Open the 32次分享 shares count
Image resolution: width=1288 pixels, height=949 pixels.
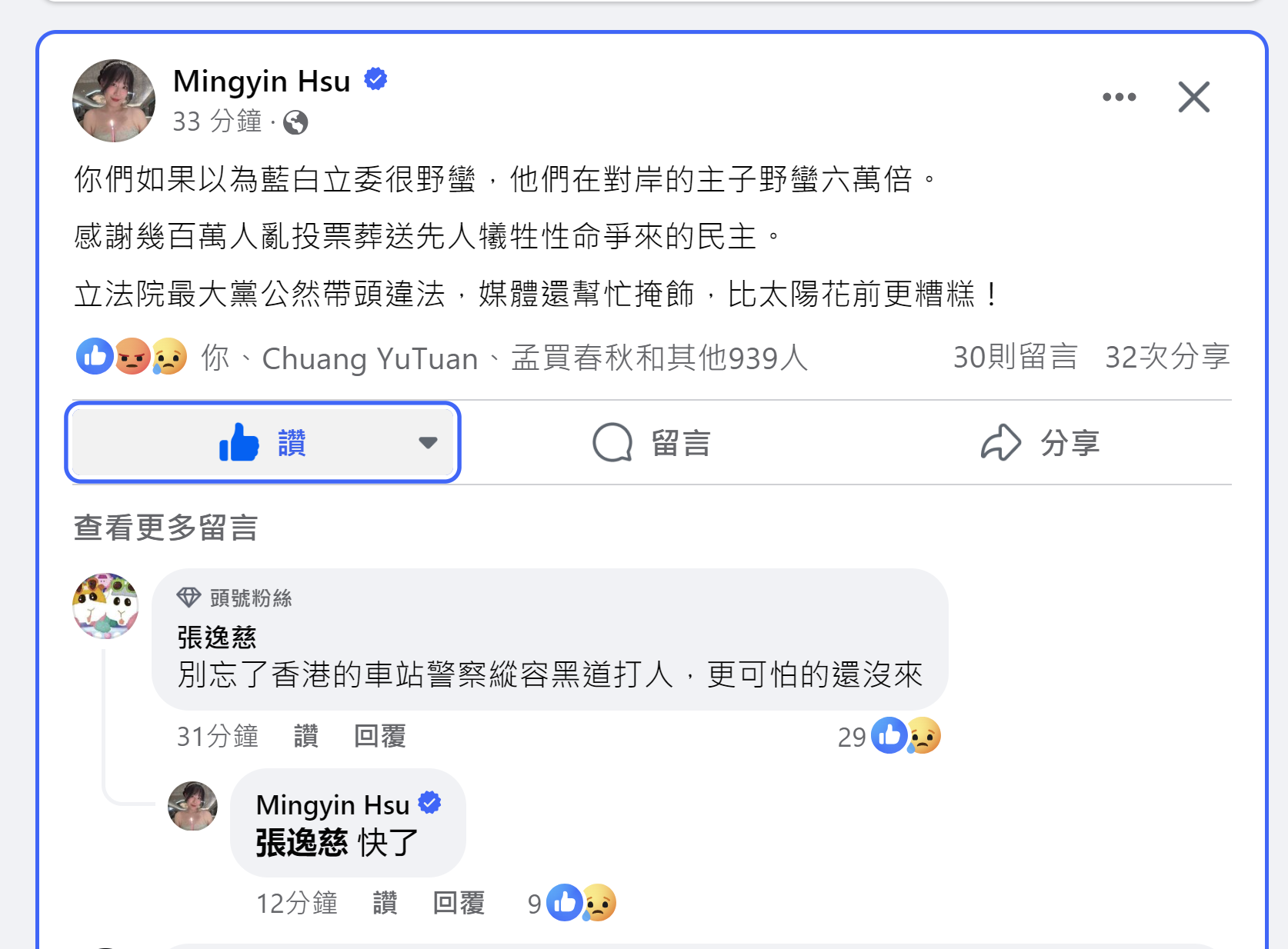click(x=1167, y=357)
